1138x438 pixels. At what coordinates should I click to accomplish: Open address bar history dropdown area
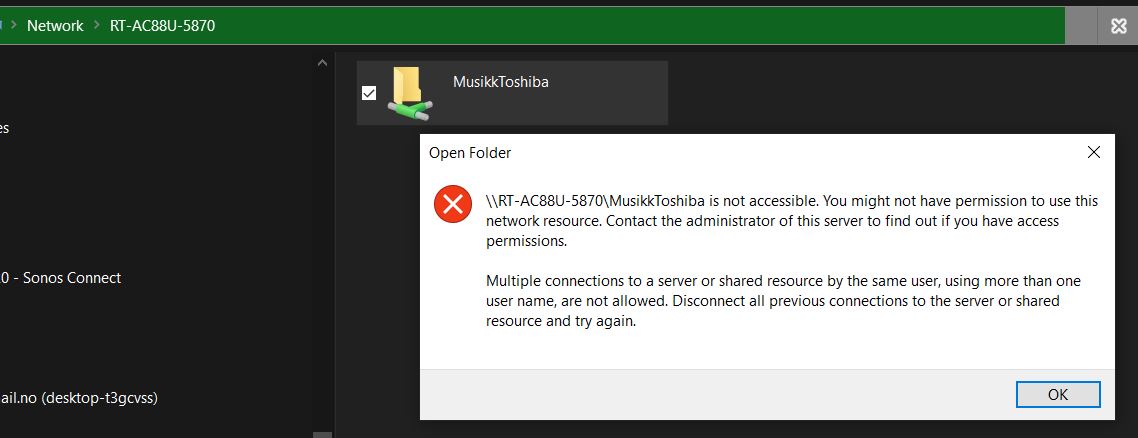pos(1079,26)
